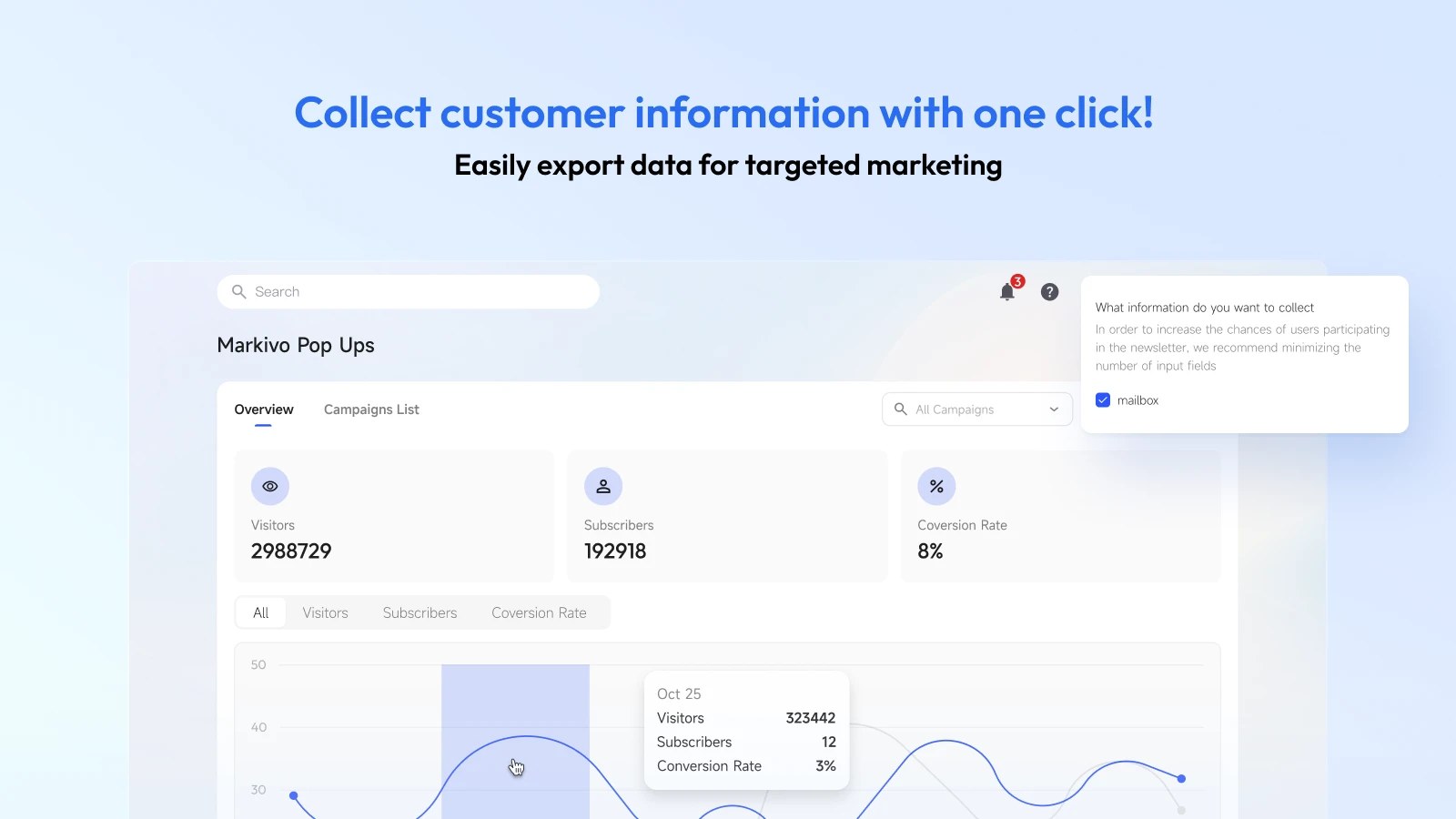Viewport: 1456px width, 819px height.
Task: Click the percent icon on Coversion Rate card
Action: click(x=936, y=487)
